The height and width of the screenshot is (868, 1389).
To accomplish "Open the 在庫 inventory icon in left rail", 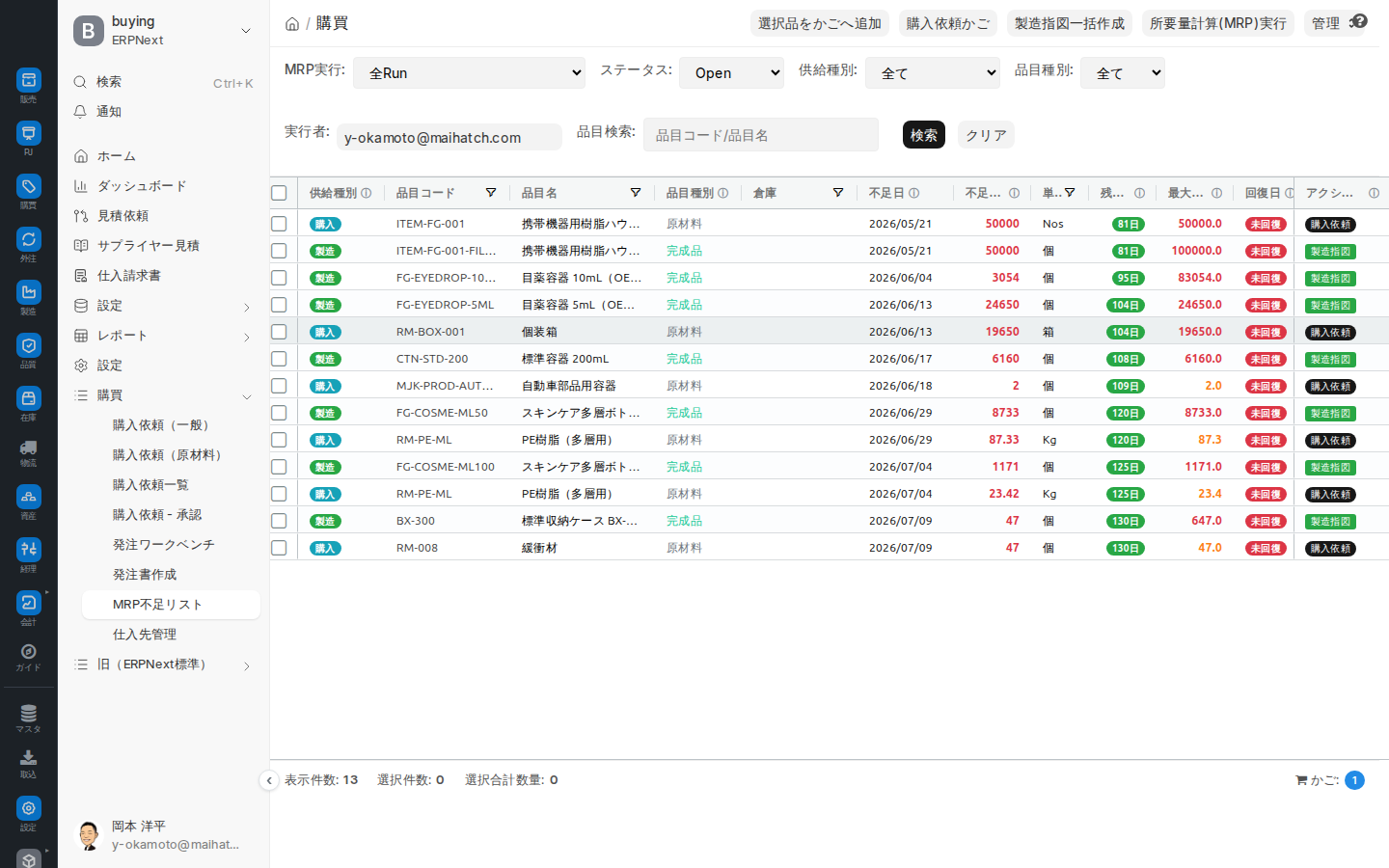I will [x=28, y=396].
